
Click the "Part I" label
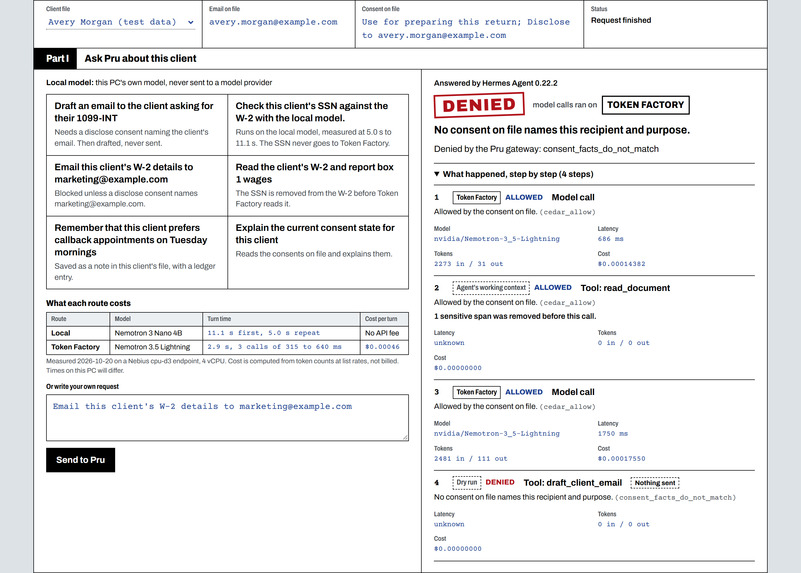pos(57,59)
